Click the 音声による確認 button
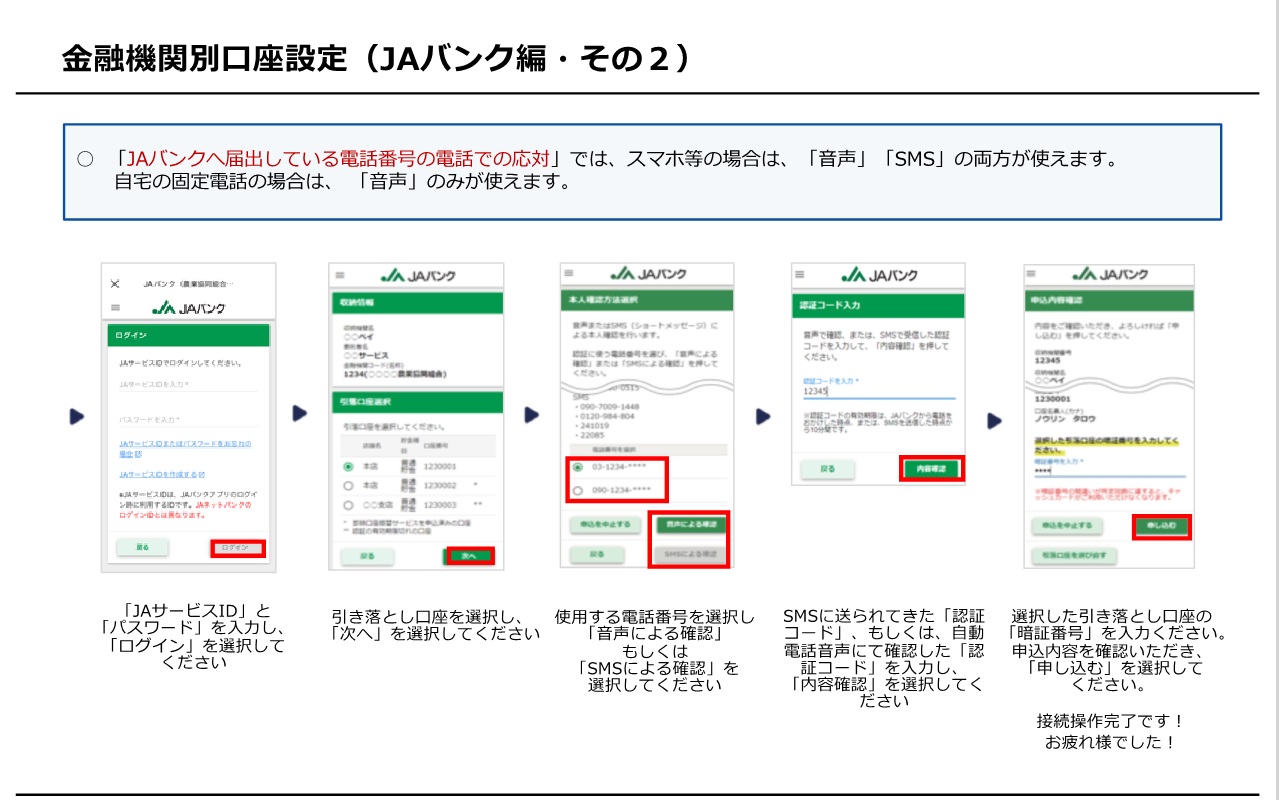The image size is (1279, 800). tap(690, 524)
